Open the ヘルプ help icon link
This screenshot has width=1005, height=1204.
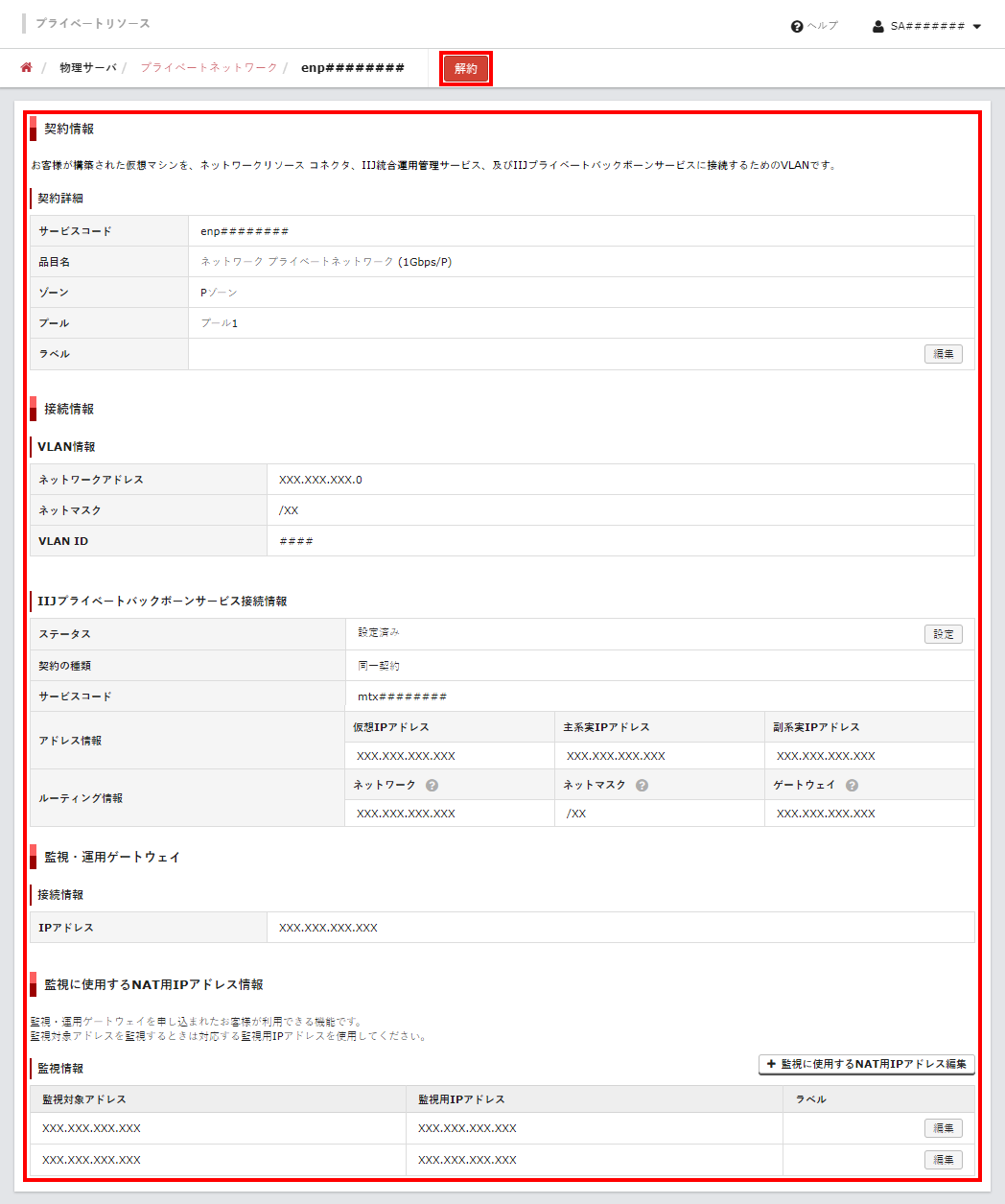tap(814, 26)
